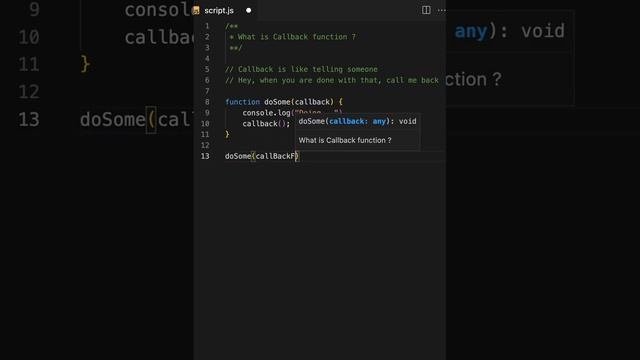Click the 'function' keyword on line 8

tap(242, 102)
